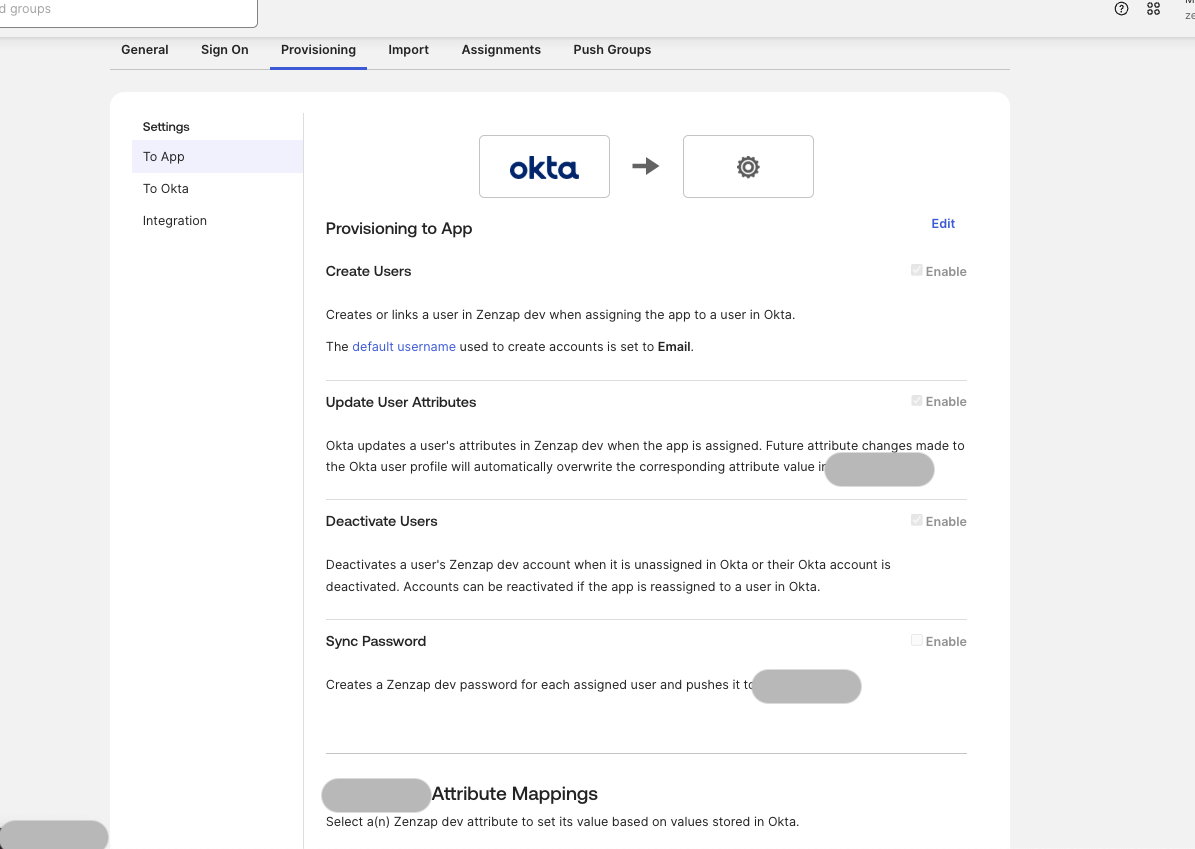Click the Sync Password heading
Image resolution: width=1195 pixels, height=849 pixels.
point(376,641)
